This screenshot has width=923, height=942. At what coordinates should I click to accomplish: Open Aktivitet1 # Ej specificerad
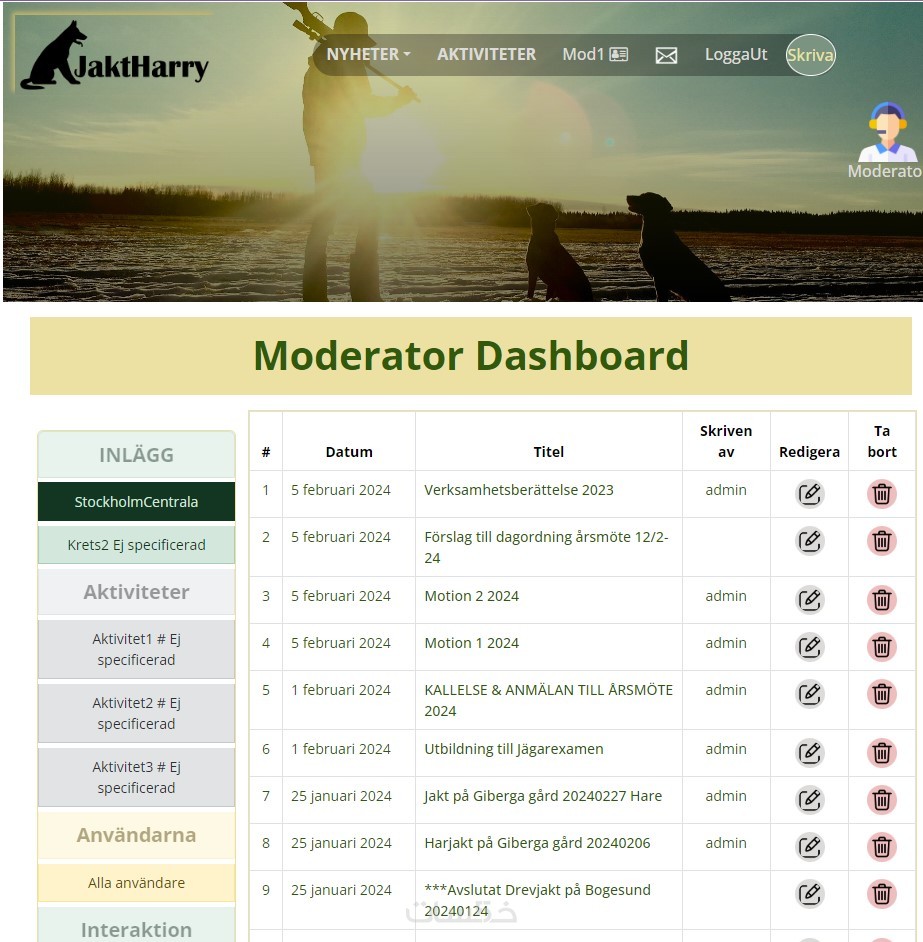[136, 649]
